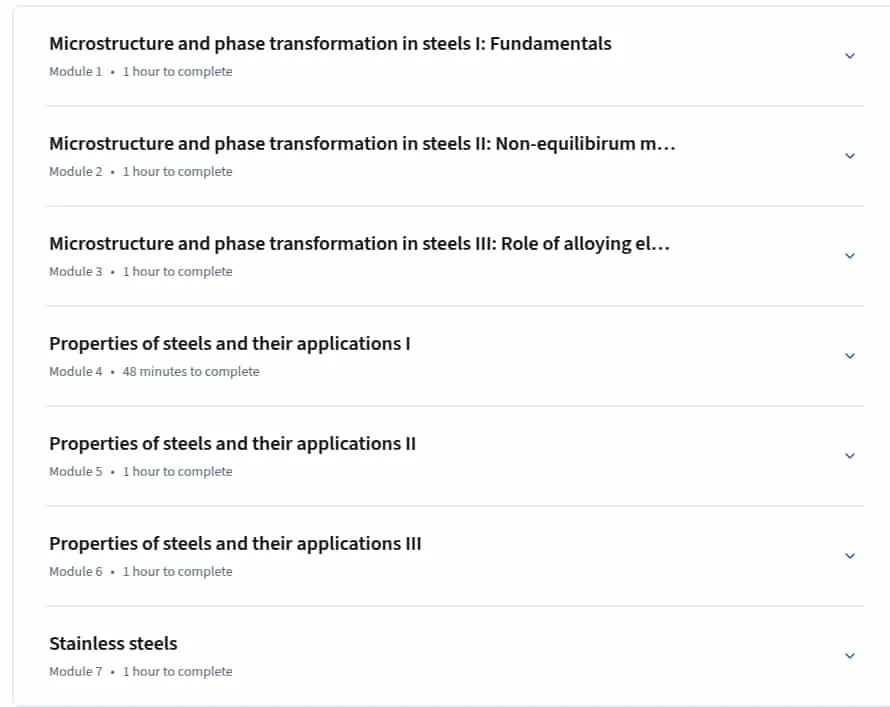The image size is (890, 707).
Task: Click 'Module 6 • 1 hour to complete' text
Action: (x=141, y=571)
